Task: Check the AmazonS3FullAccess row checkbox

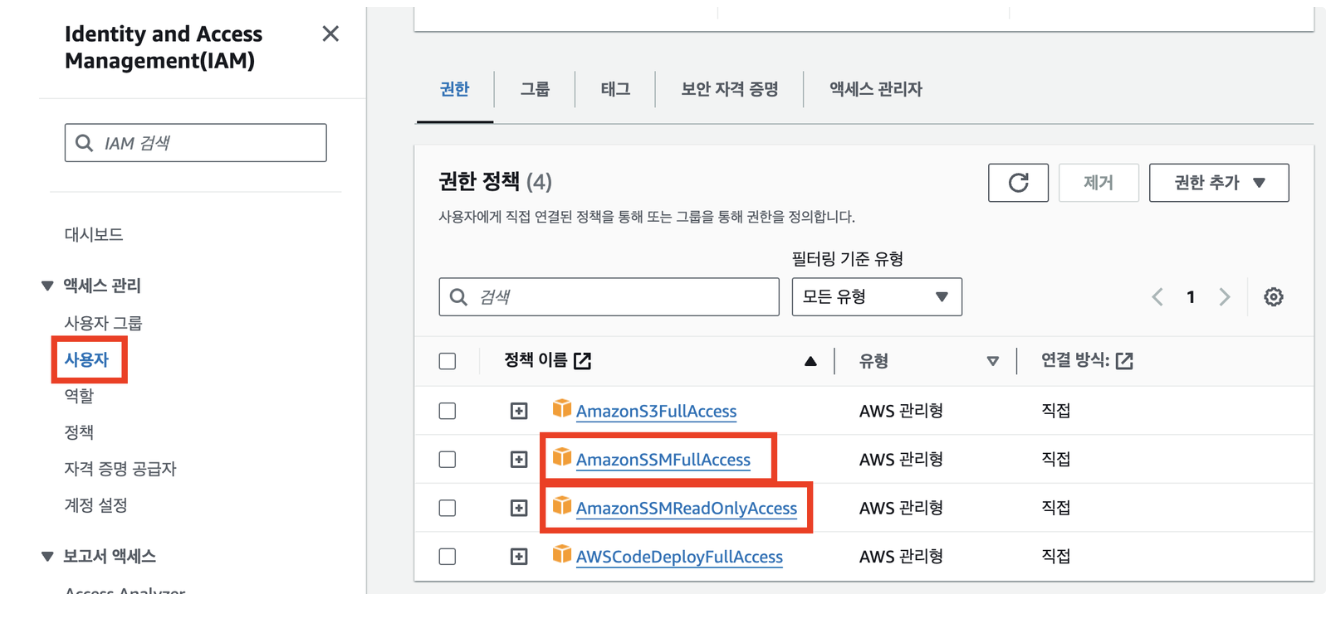Action: pyautogui.click(x=447, y=411)
